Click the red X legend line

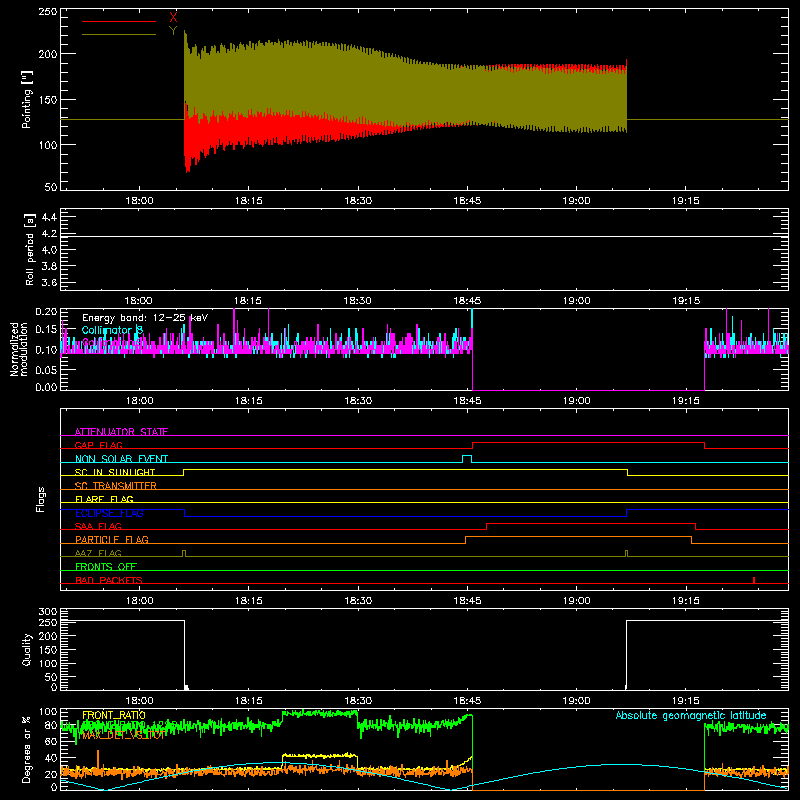pos(118,21)
